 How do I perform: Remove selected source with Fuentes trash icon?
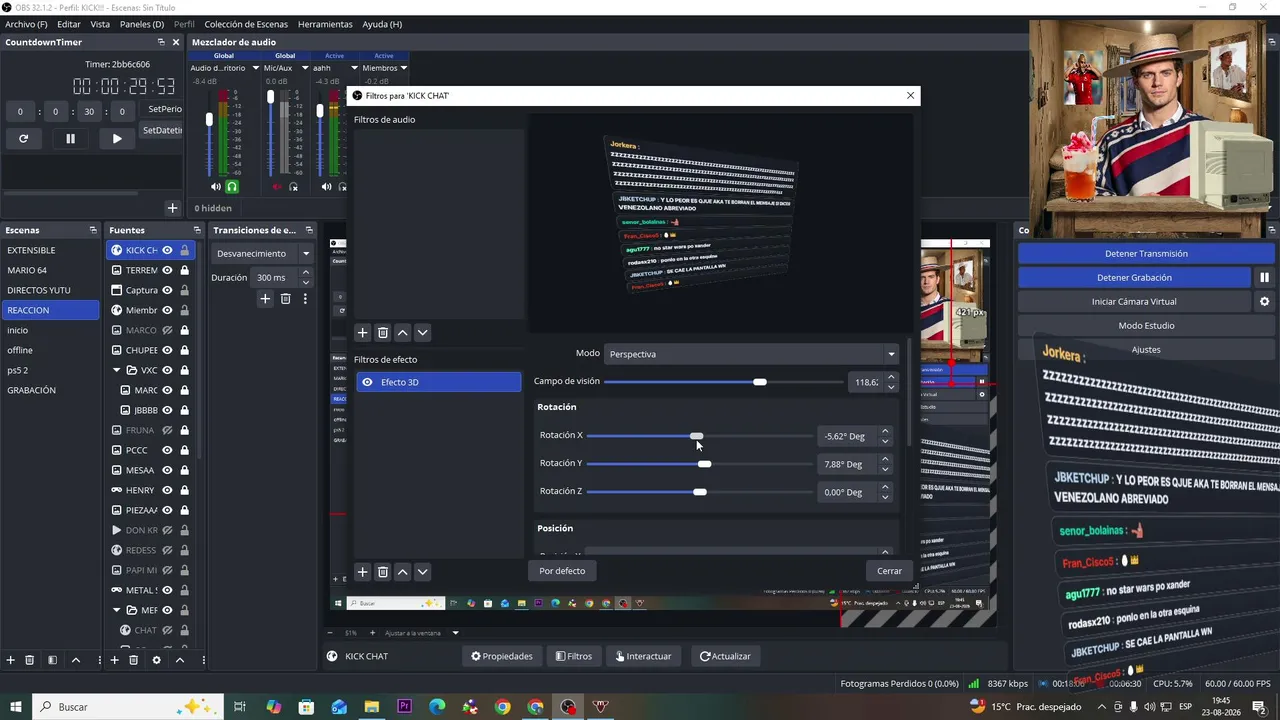tap(133, 660)
